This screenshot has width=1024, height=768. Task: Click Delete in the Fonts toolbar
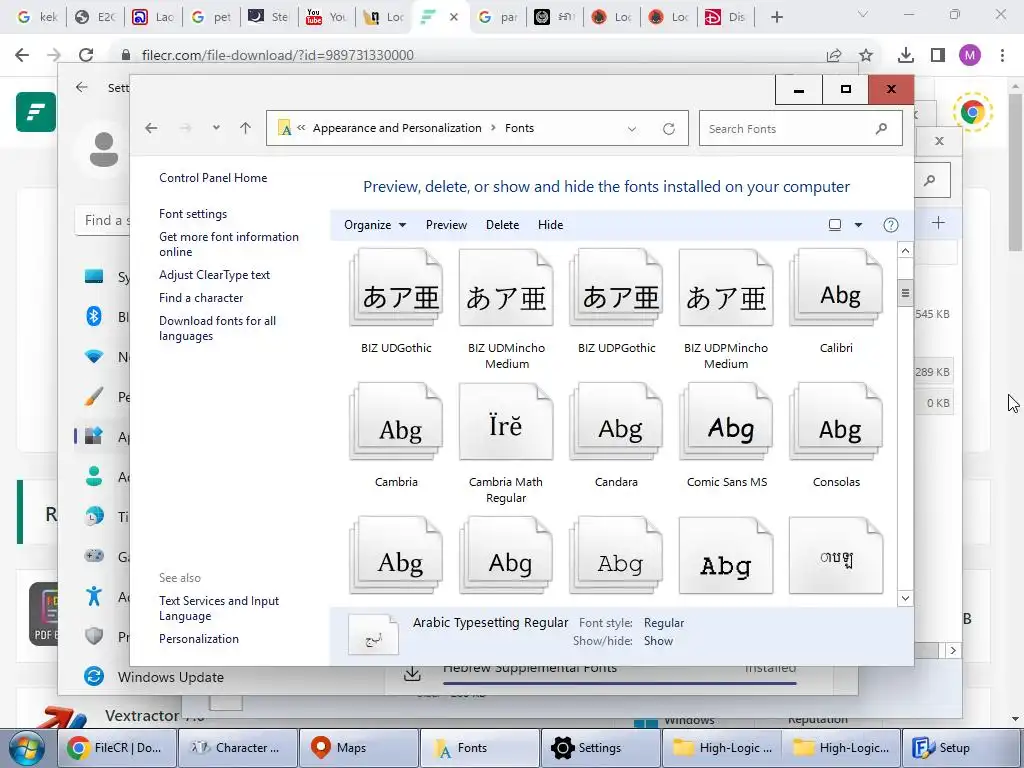pos(502,225)
